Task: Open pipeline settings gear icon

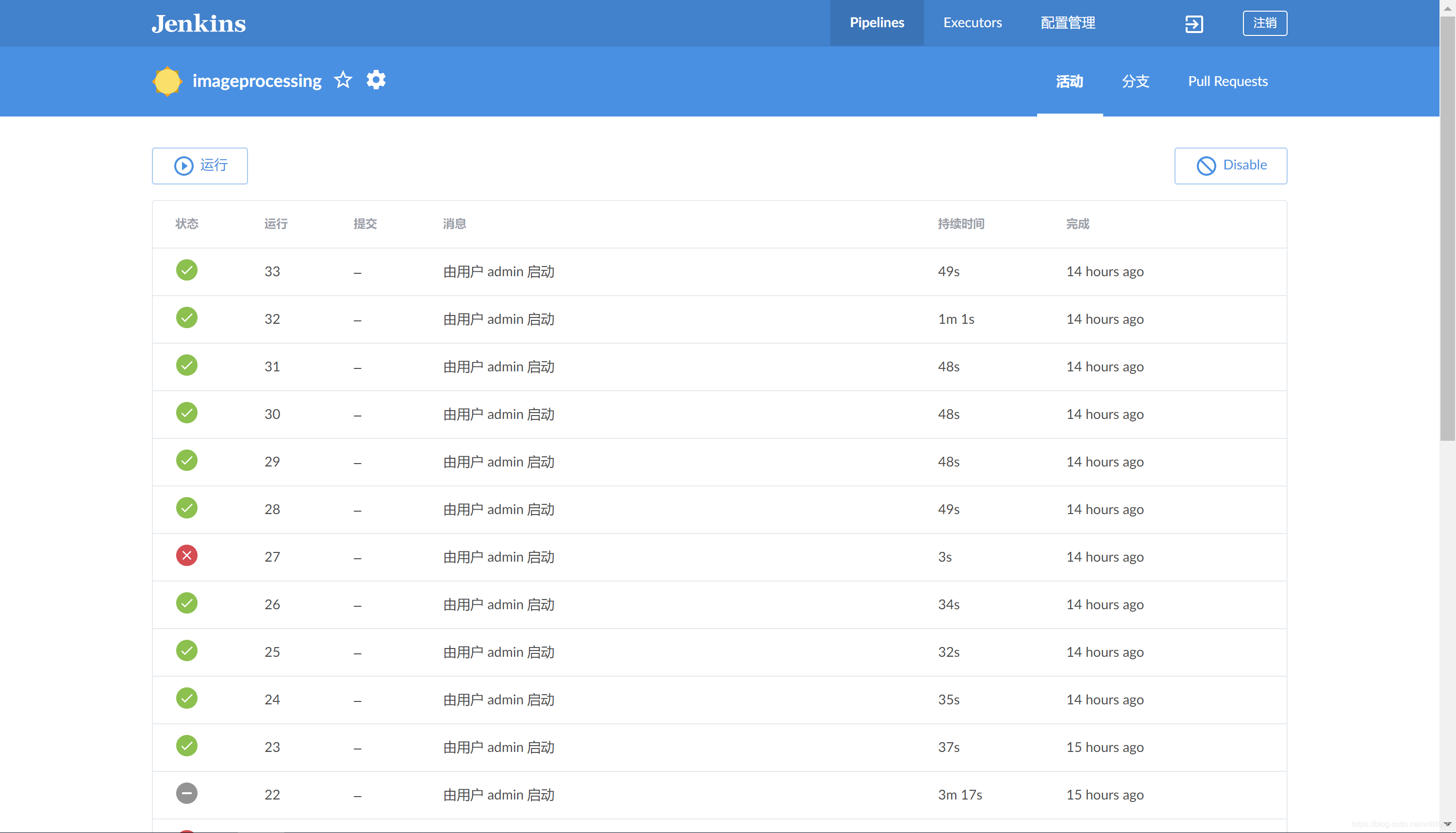Action: point(376,80)
